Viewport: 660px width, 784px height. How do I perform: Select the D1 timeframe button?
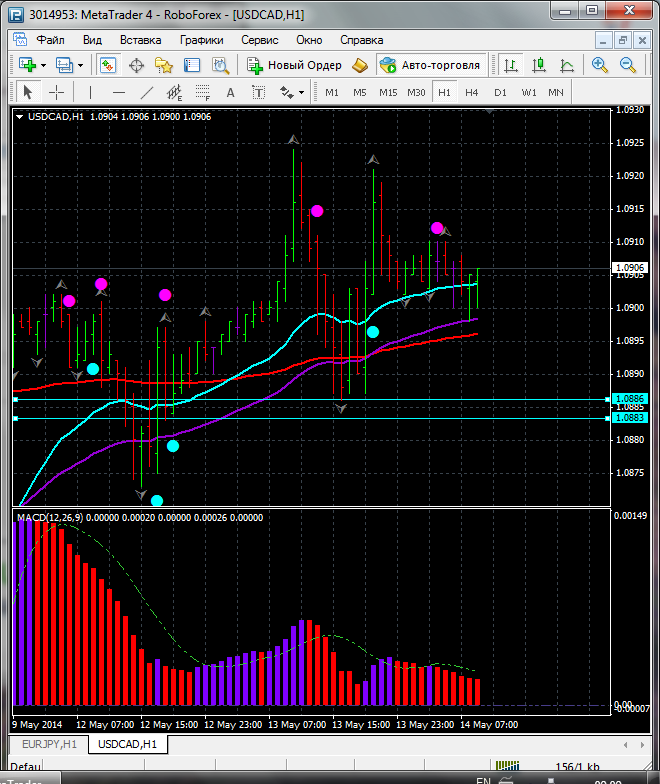click(500, 92)
